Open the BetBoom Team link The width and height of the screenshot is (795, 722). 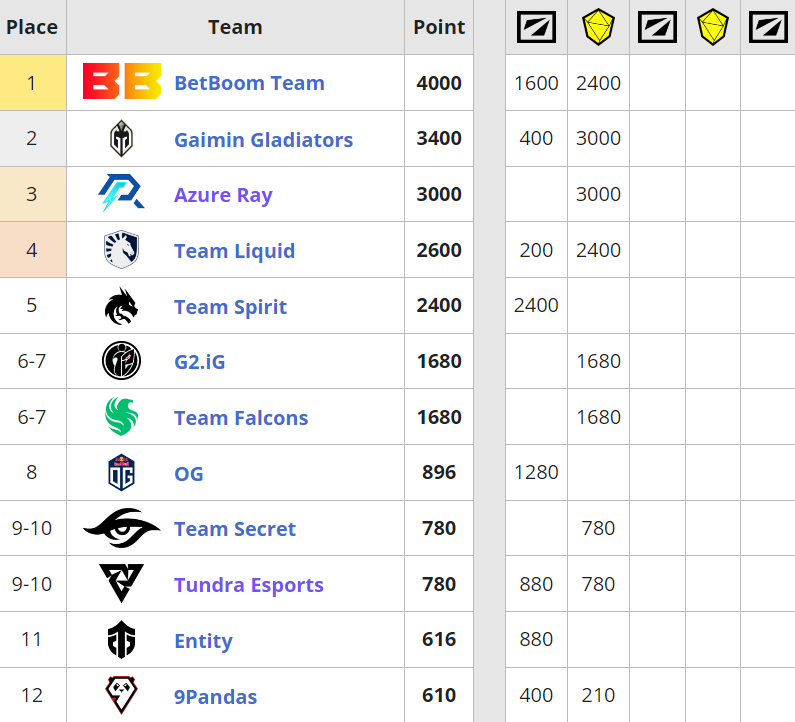point(249,83)
